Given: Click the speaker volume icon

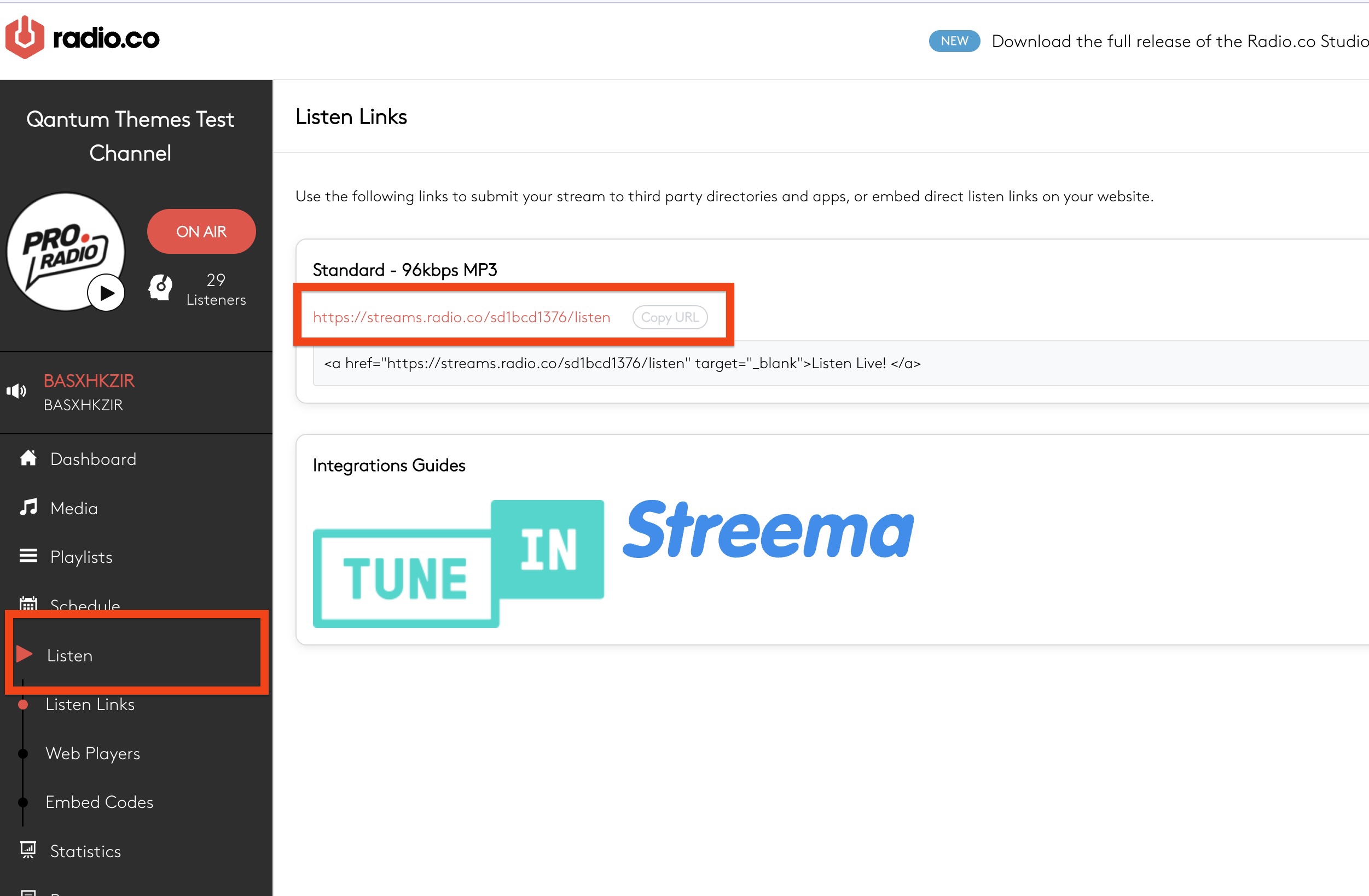Looking at the screenshot, I should (16, 391).
